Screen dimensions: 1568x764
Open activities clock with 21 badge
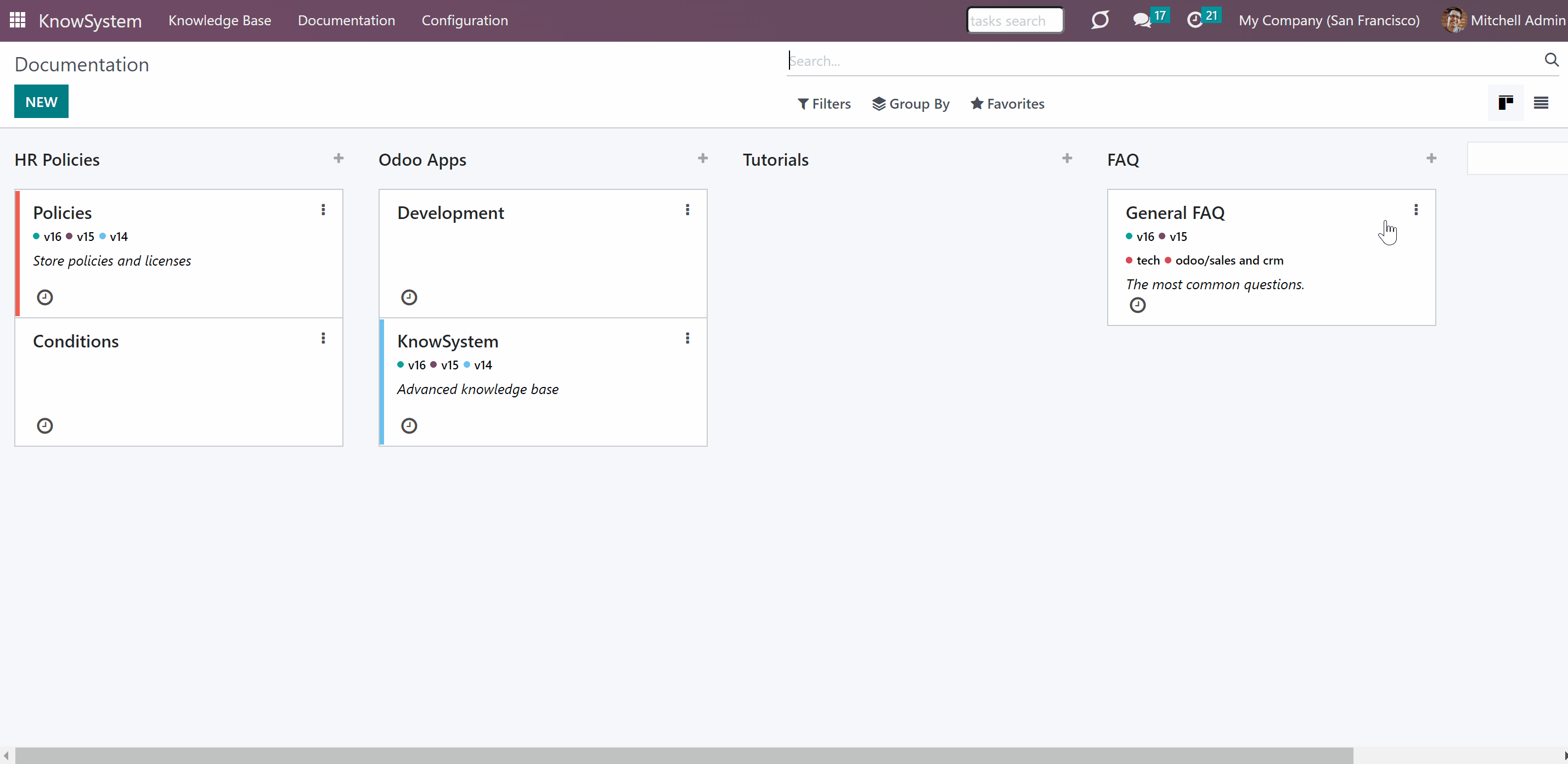[1203, 19]
